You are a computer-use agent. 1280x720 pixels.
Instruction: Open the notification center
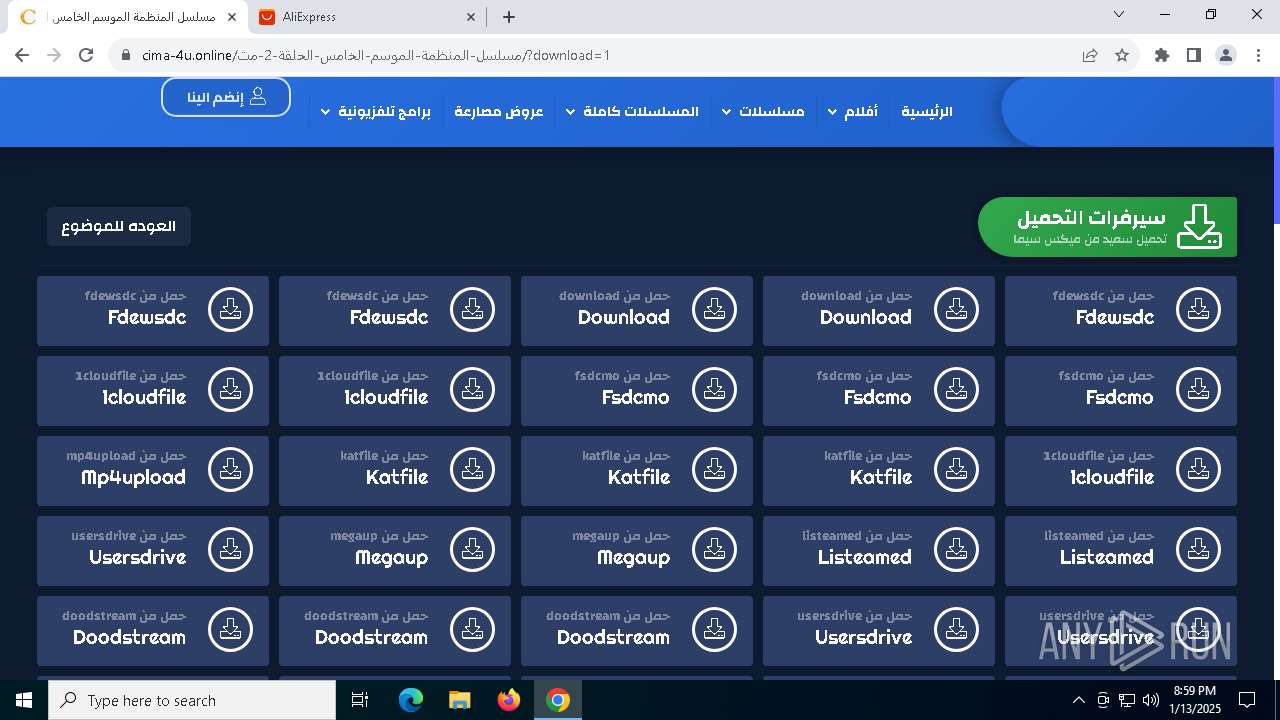tap(1247, 700)
